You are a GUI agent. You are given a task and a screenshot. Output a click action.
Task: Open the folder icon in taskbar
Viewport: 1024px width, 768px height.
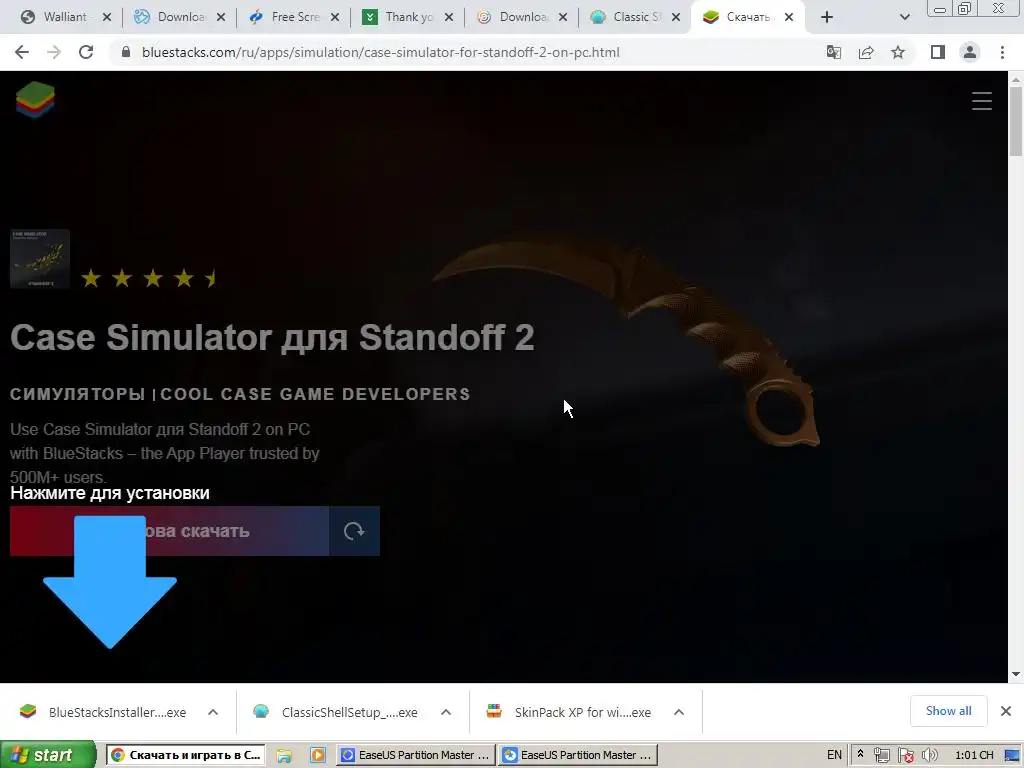(284, 756)
